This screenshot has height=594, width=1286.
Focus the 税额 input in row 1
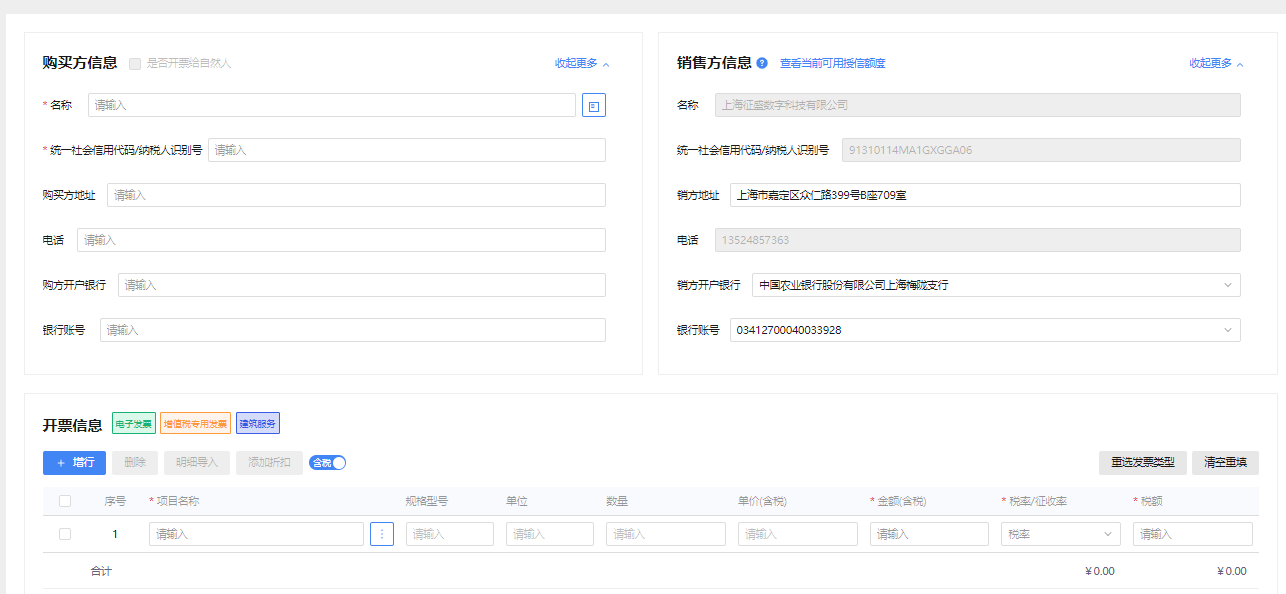(1193, 534)
